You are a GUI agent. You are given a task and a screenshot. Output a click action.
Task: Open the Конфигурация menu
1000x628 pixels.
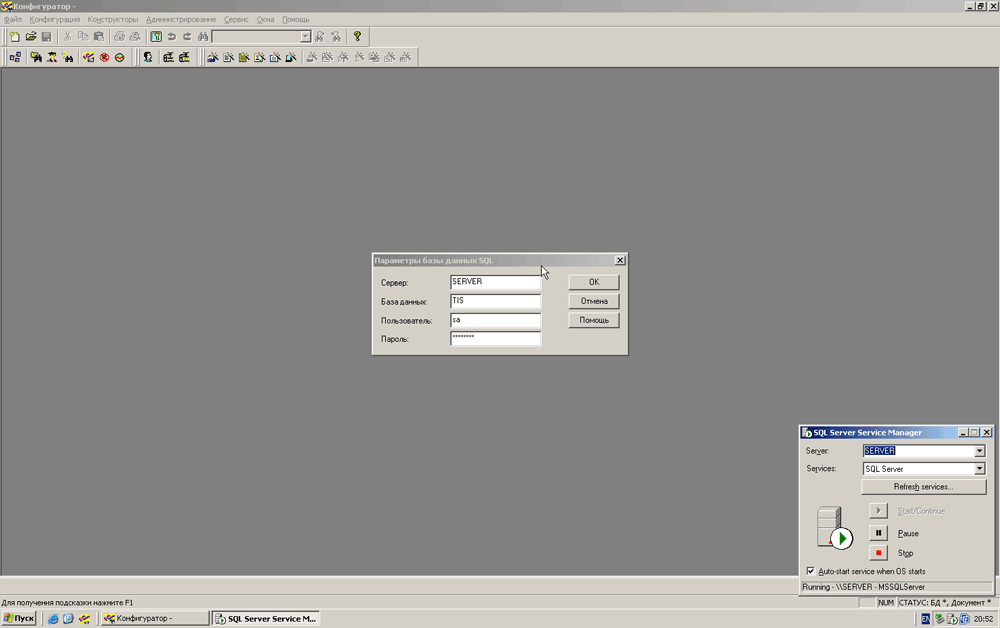[x=55, y=19]
